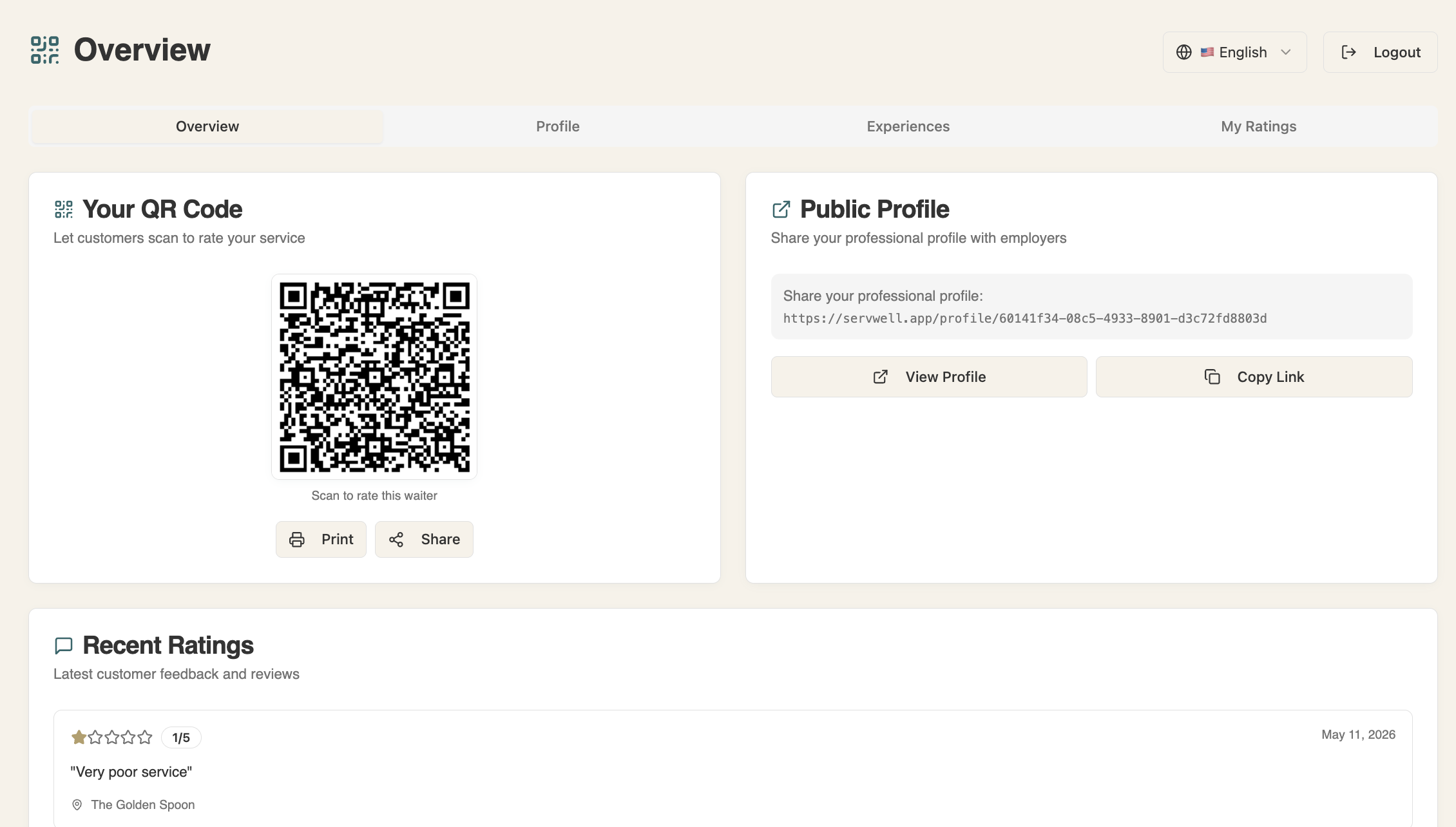The width and height of the screenshot is (1456, 827).
Task: Click the 'Latest customer feedback and reviews' subtitle
Action: pyautogui.click(x=177, y=674)
